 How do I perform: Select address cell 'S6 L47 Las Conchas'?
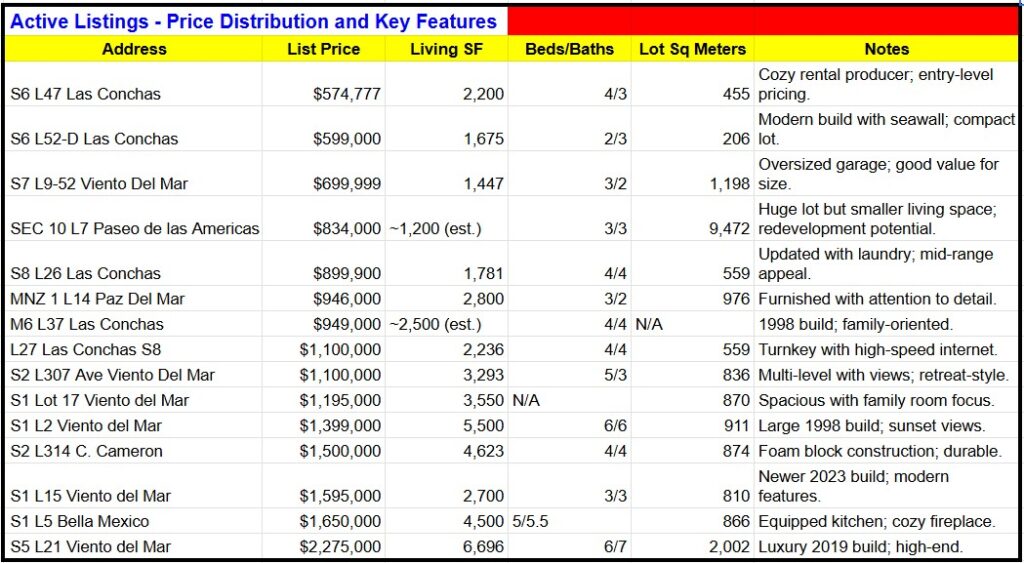tap(85, 94)
